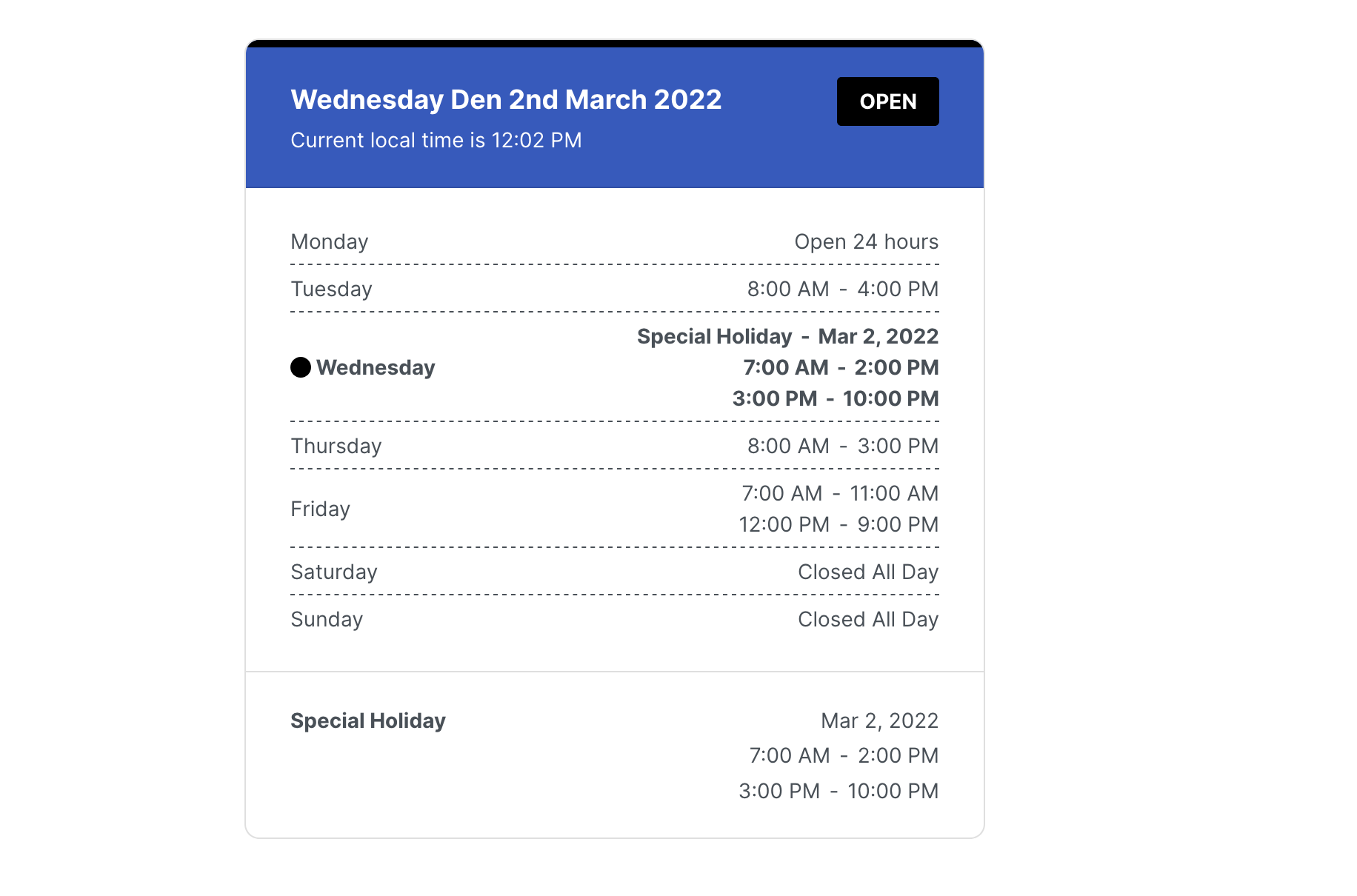Click Saturday's Closed All Day text
The width and height of the screenshot is (1357, 896).
[868, 572]
